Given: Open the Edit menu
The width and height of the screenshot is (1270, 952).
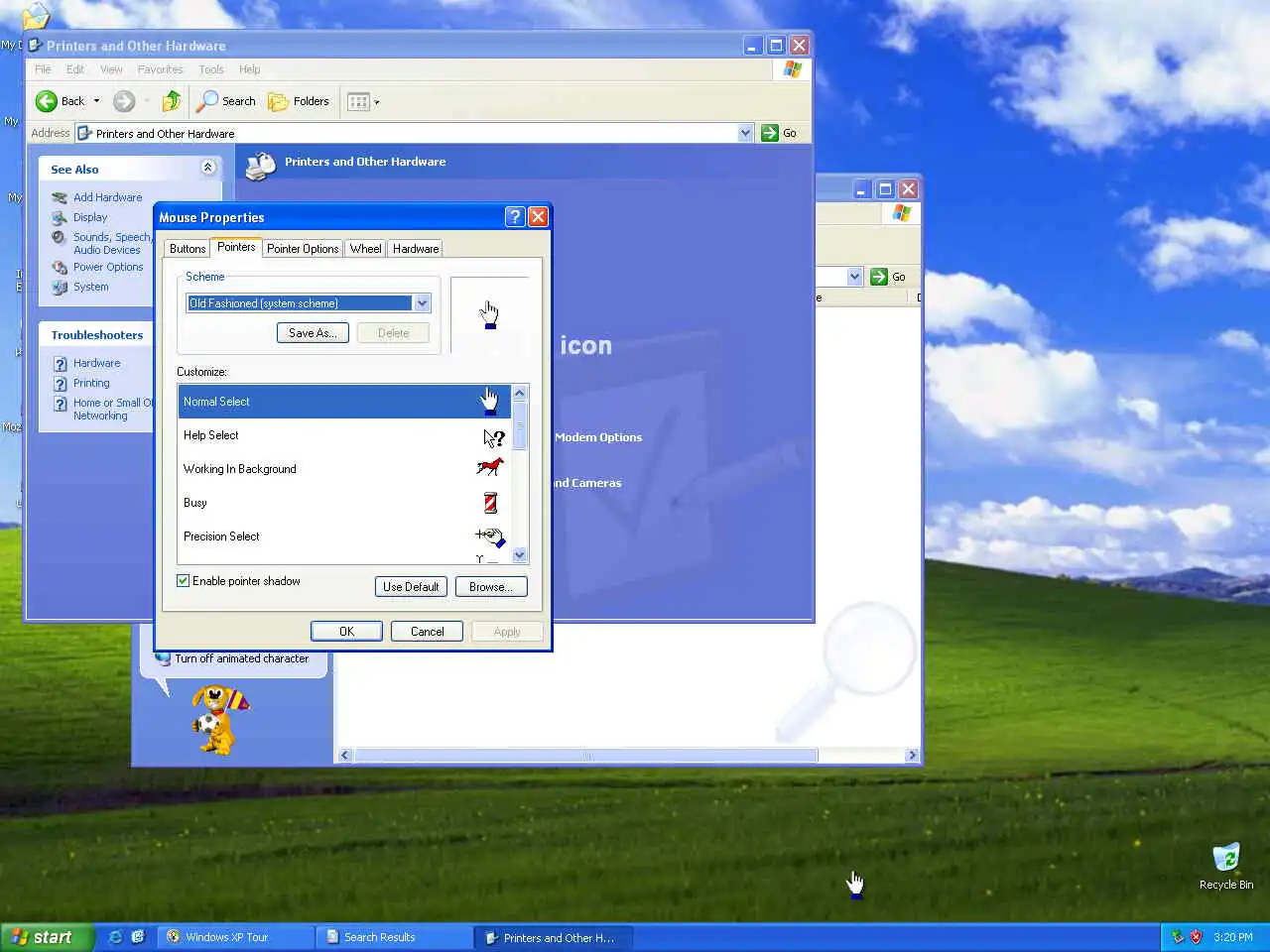Looking at the screenshot, I should point(75,69).
